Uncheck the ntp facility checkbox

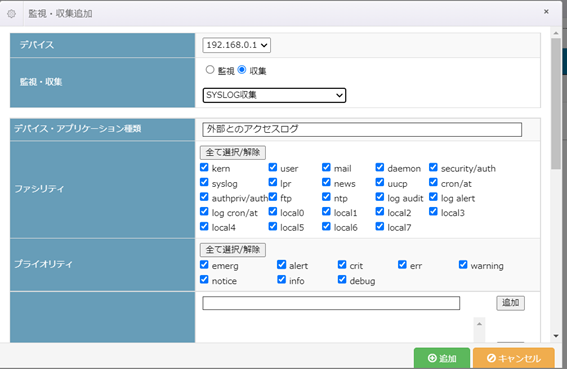326,197
